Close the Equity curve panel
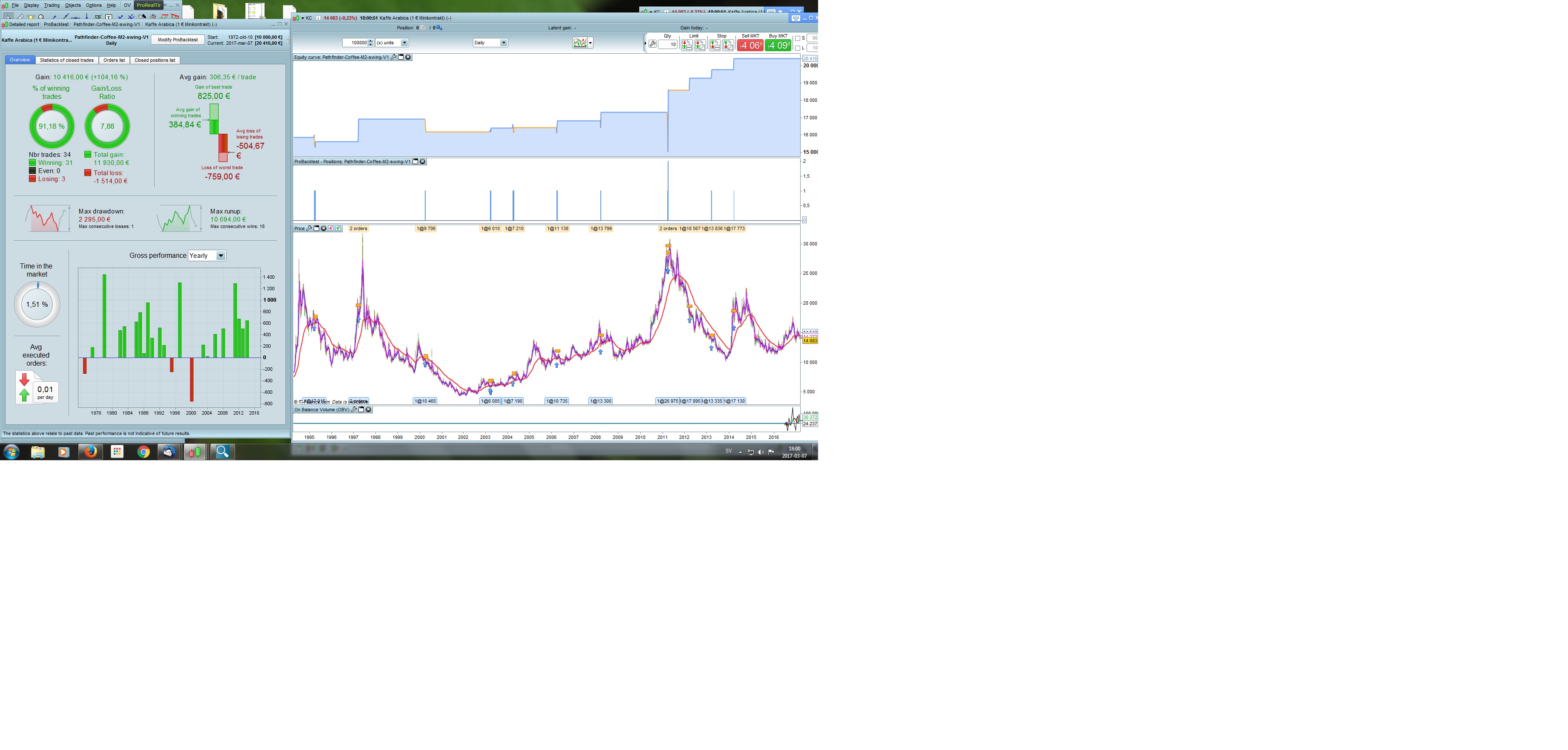1568x750 pixels. tap(409, 57)
